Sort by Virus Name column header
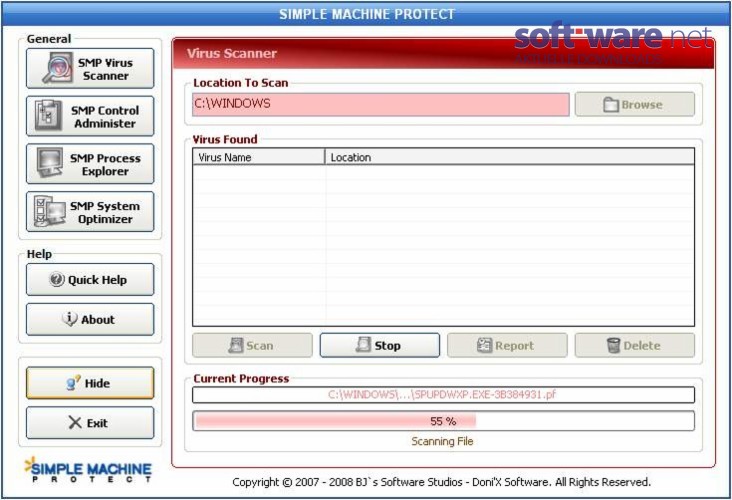The image size is (732, 500). tap(259, 157)
